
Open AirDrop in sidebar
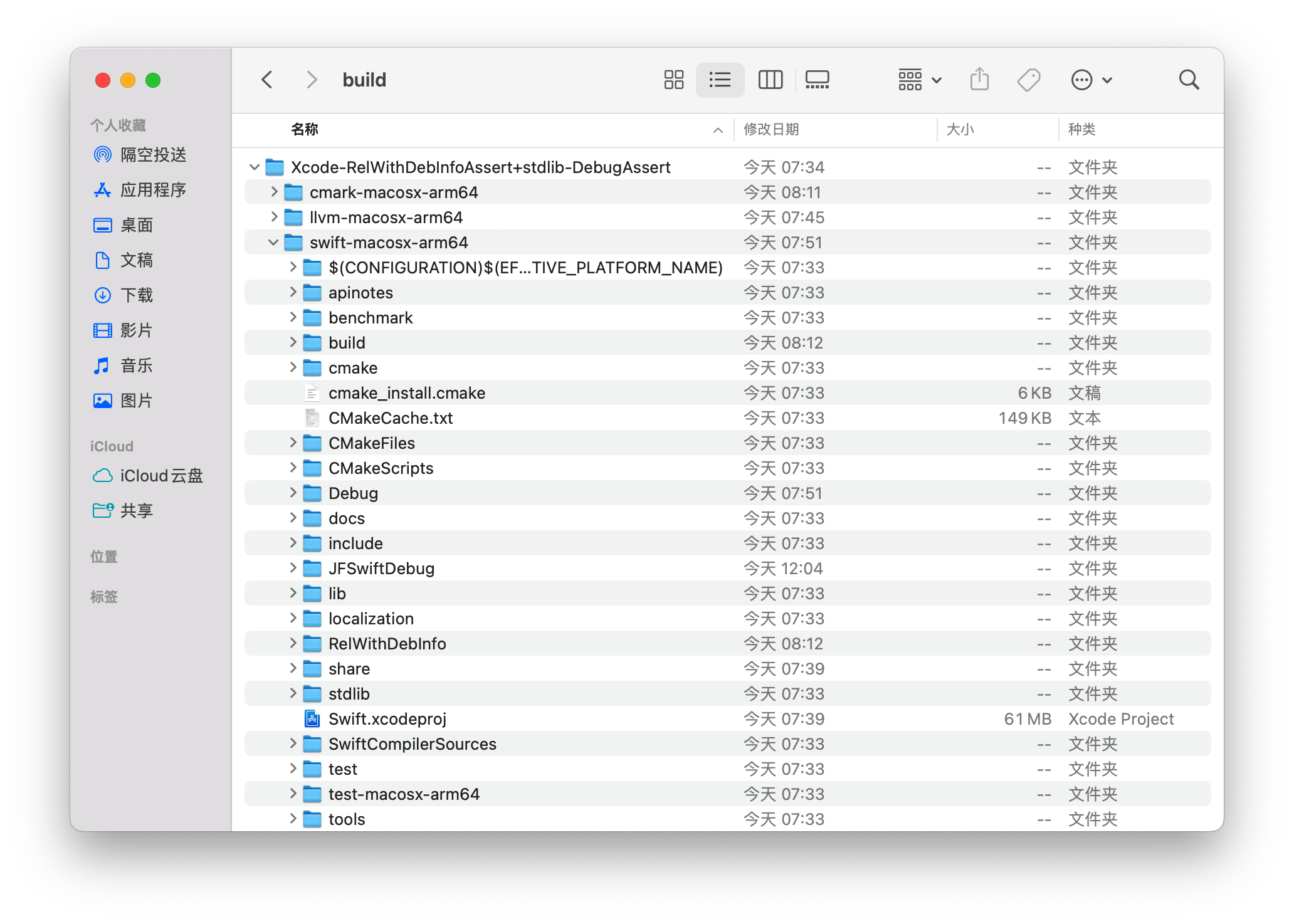[152, 155]
